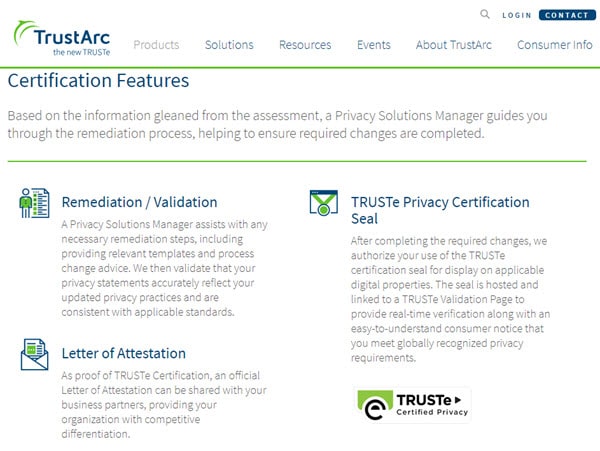Click the Certification Features page title

98,81
